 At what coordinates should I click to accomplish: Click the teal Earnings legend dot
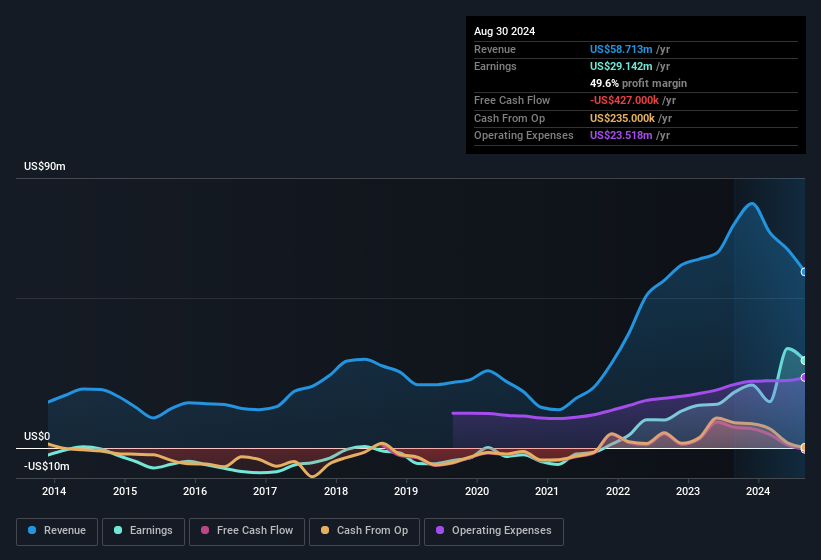pyautogui.click(x=118, y=531)
